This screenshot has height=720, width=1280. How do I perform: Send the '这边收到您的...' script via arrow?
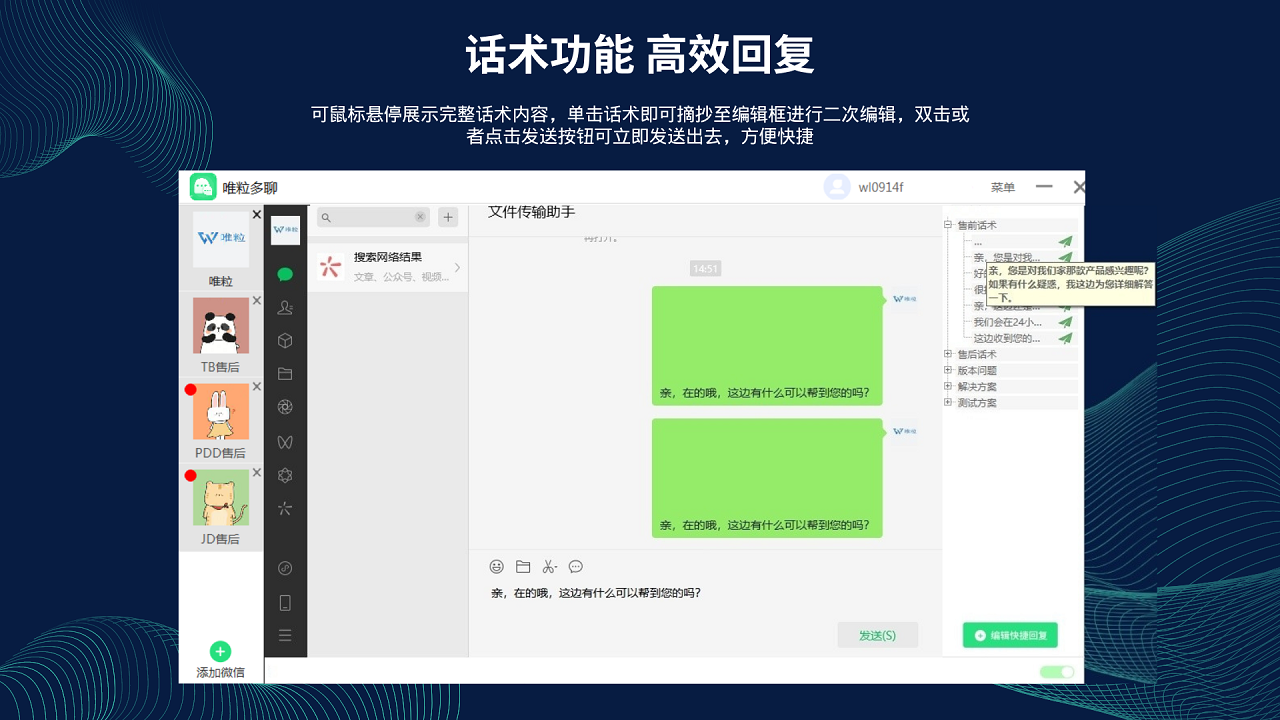pos(1066,338)
